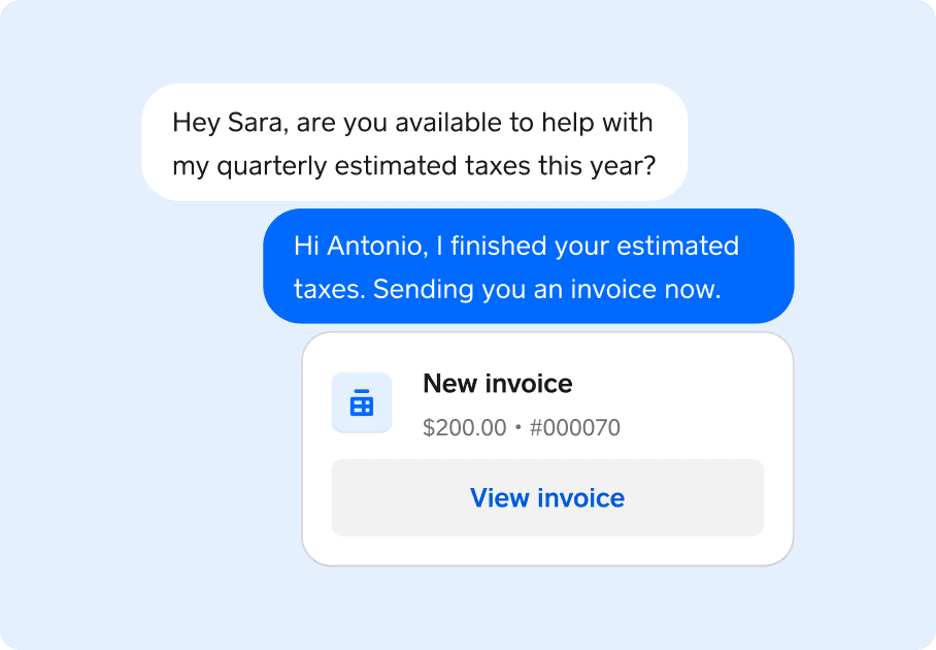936x650 pixels.
Task: Click the New invoice title
Action: (x=498, y=383)
